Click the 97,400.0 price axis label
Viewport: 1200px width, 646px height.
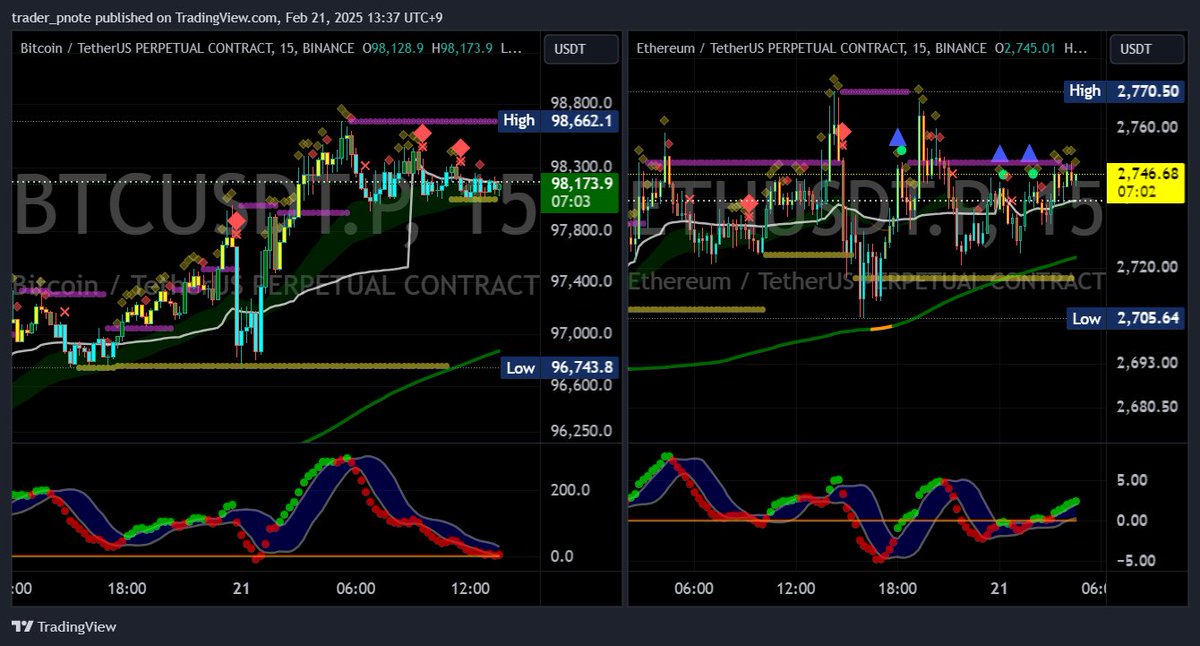coord(580,281)
